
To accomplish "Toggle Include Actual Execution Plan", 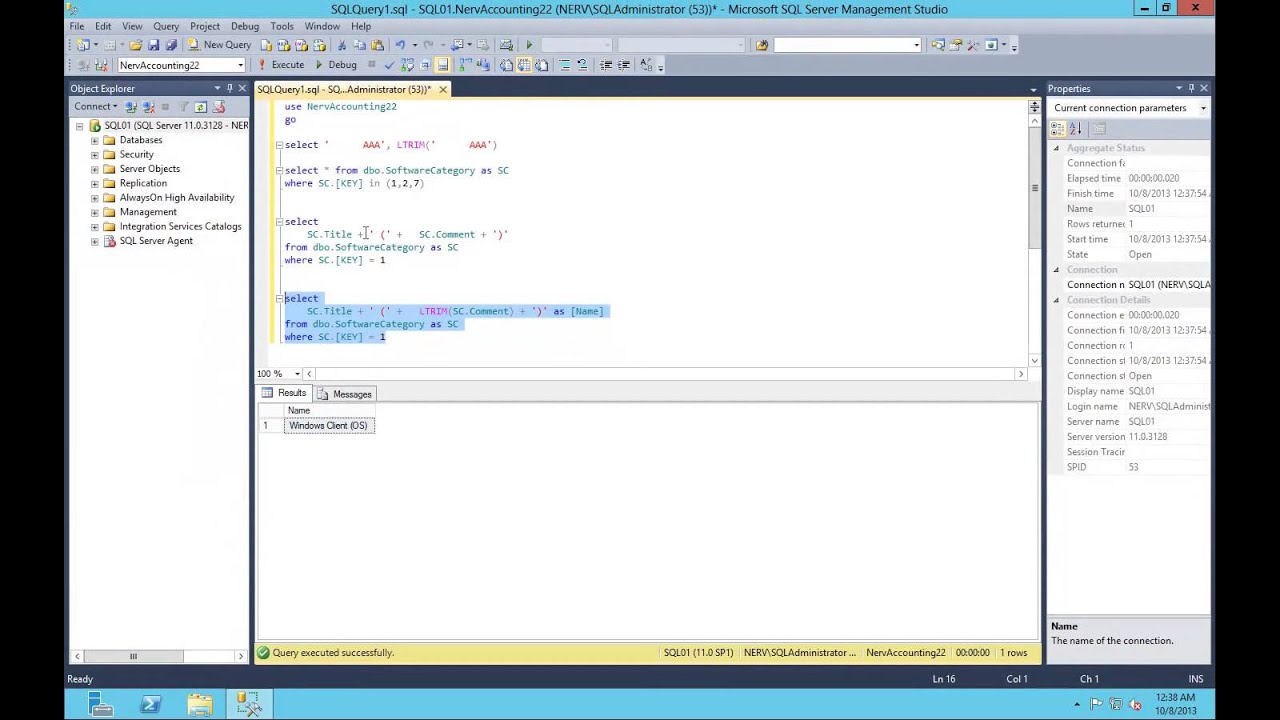I will coord(465,65).
